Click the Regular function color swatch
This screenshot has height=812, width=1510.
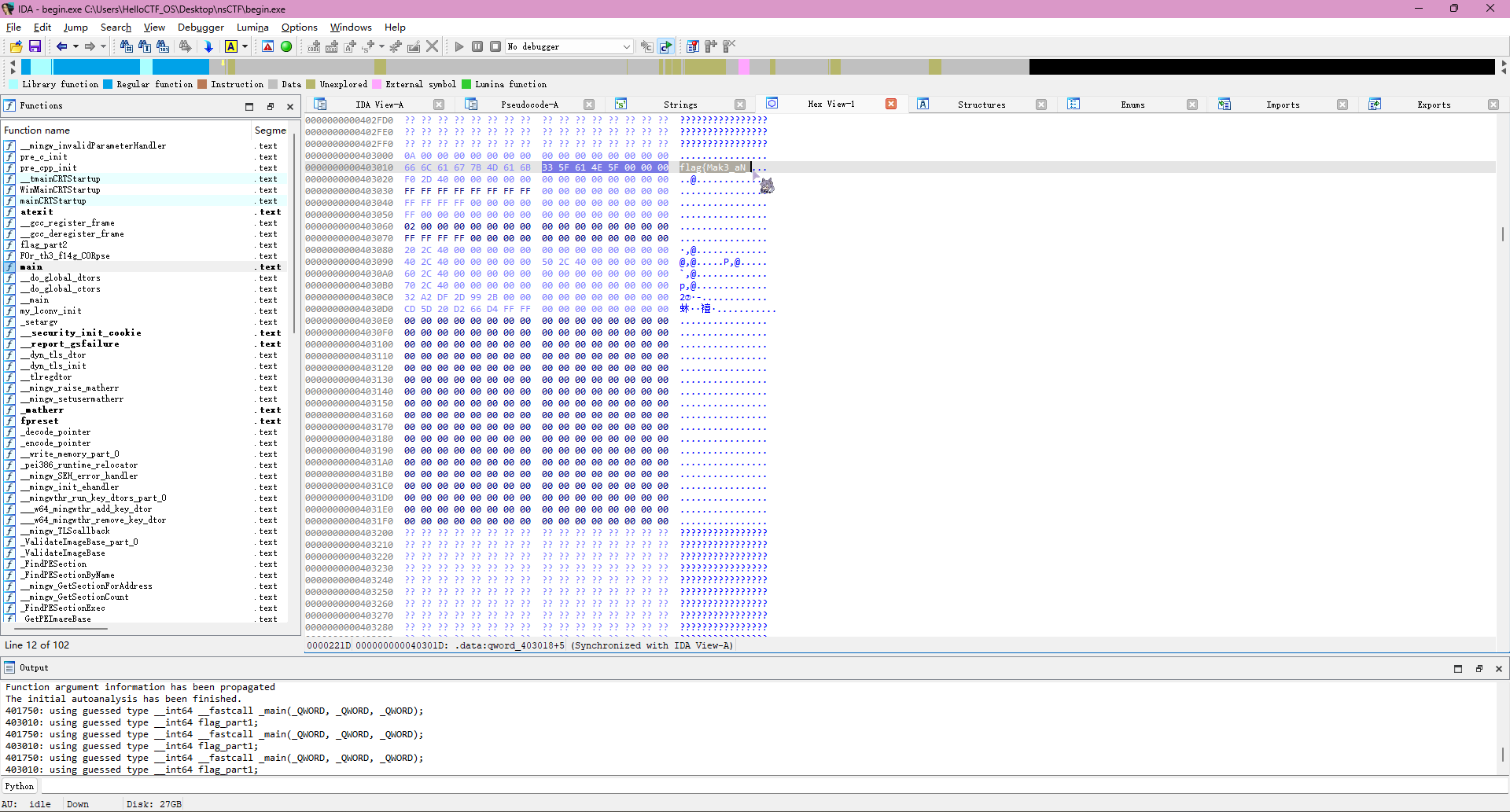[x=108, y=85]
